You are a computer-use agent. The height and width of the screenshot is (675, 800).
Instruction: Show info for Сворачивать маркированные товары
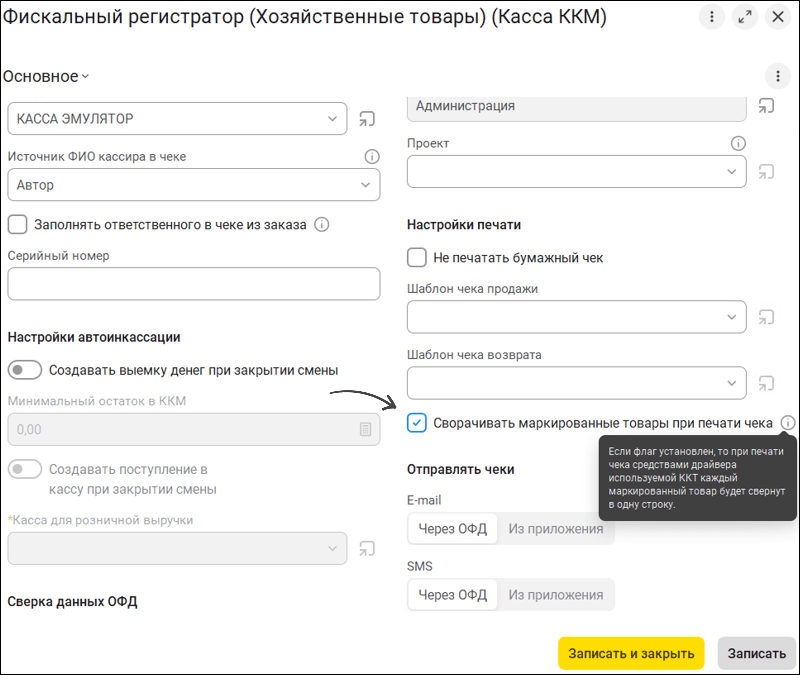[x=788, y=423]
